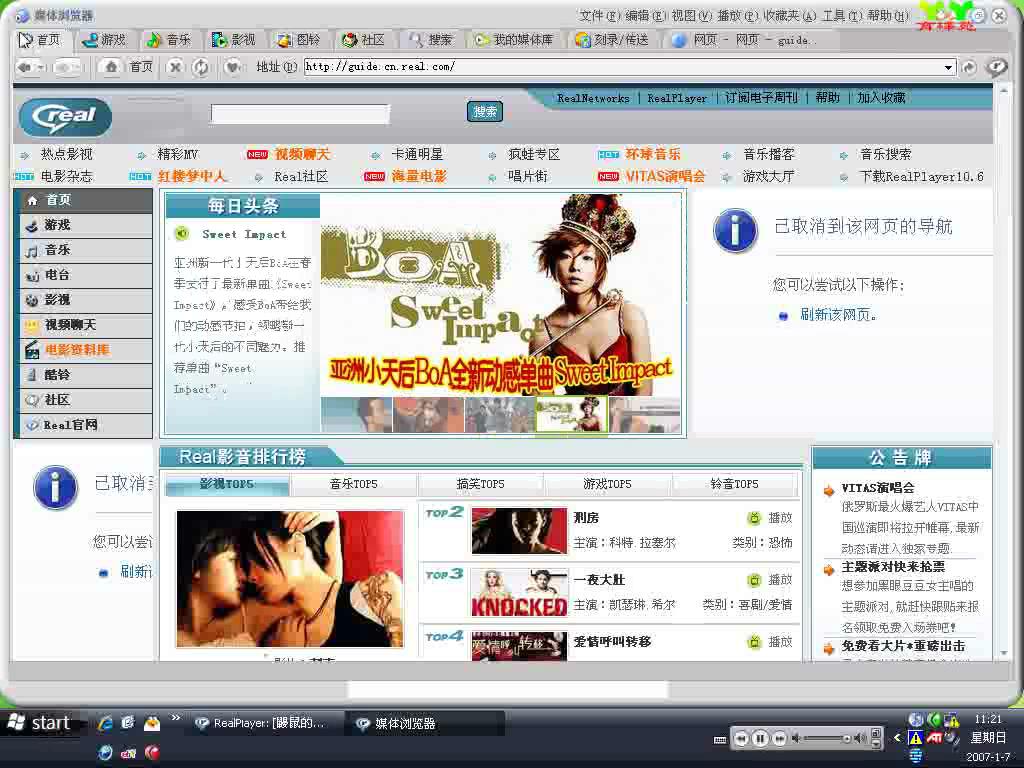1024x768 pixels.
Task: Select 视频聊天 in left sidebar
Action: coord(84,325)
